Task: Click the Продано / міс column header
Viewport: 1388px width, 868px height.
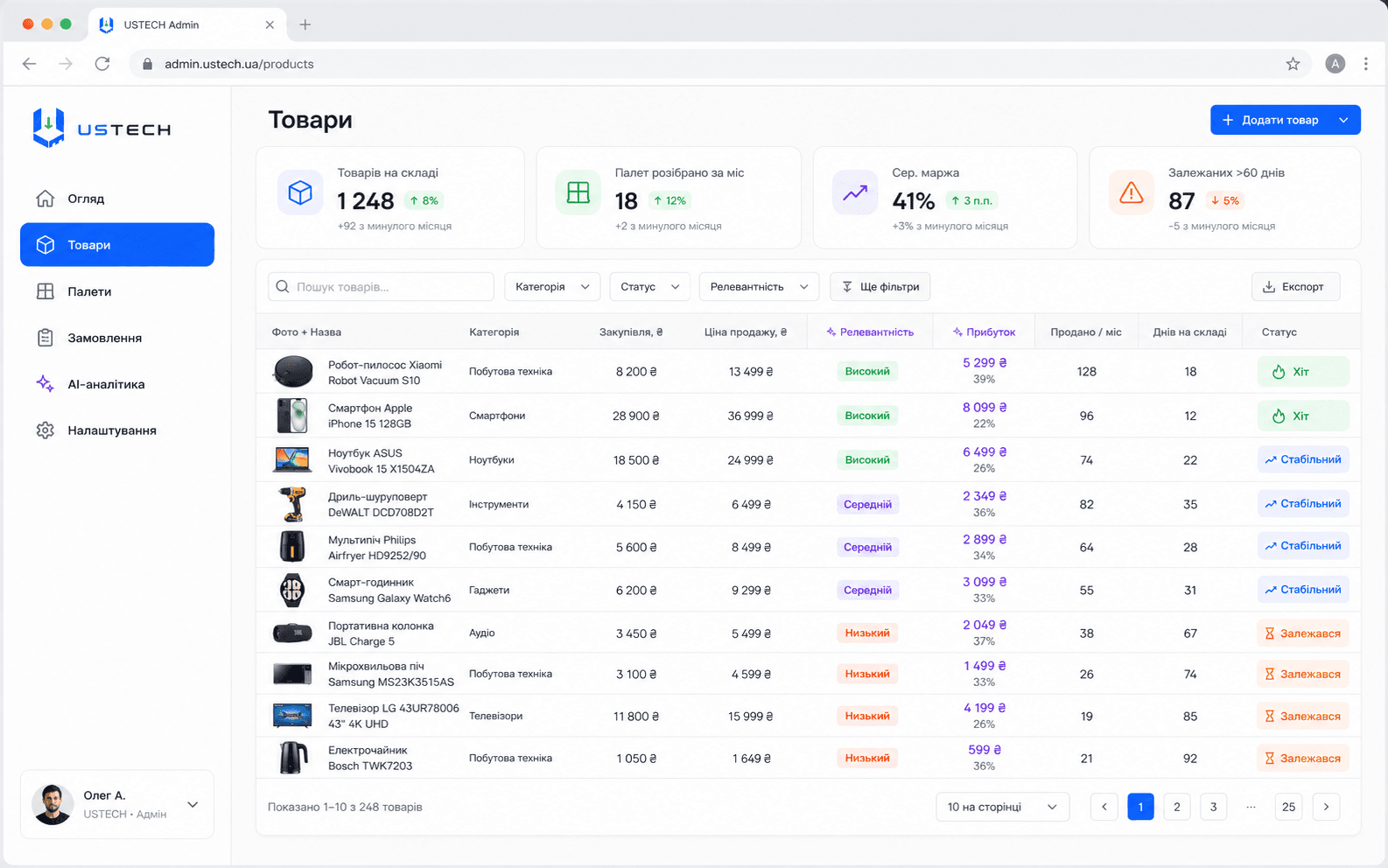Action: pos(1086,332)
